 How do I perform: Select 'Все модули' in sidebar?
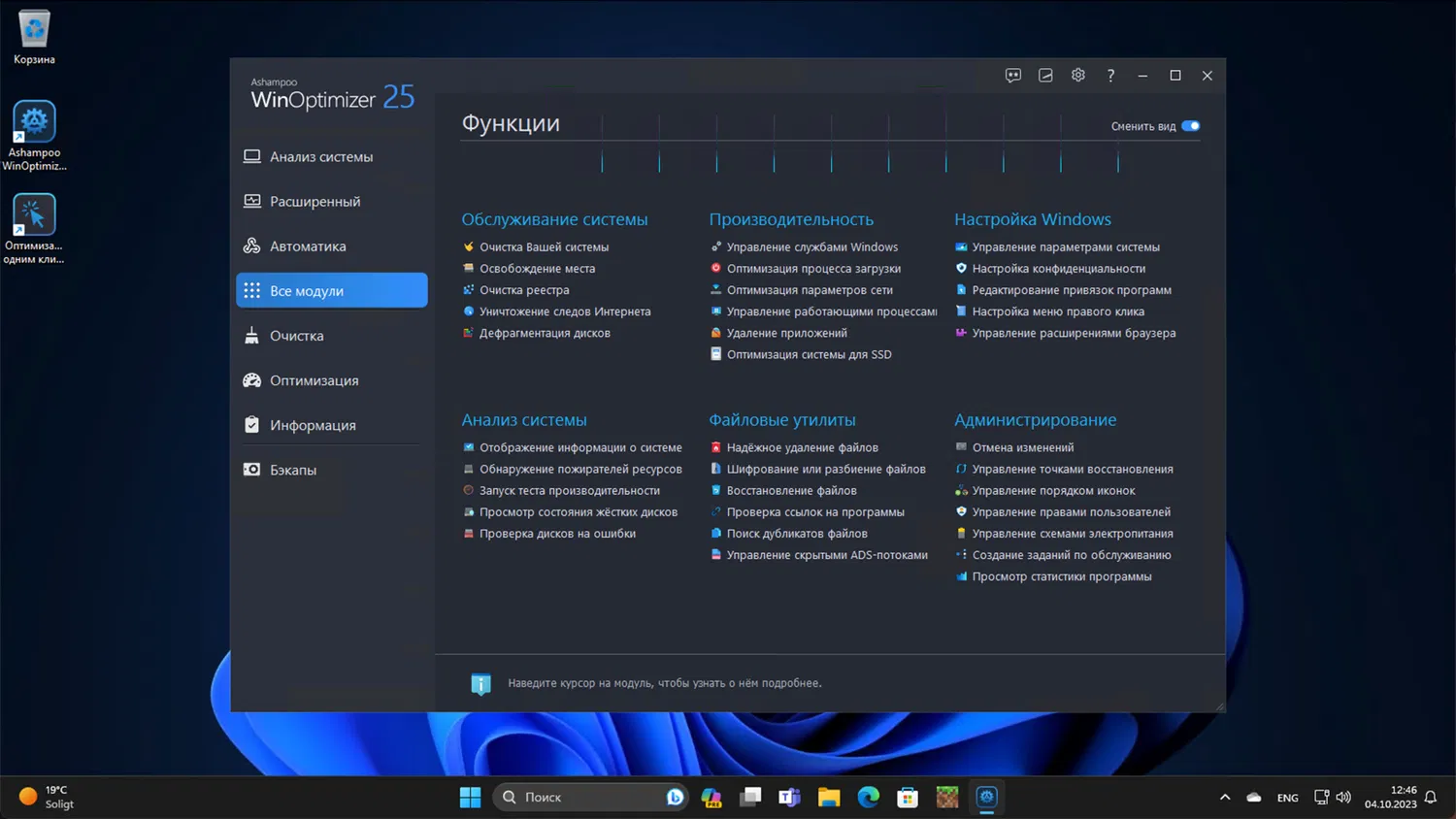332,291
